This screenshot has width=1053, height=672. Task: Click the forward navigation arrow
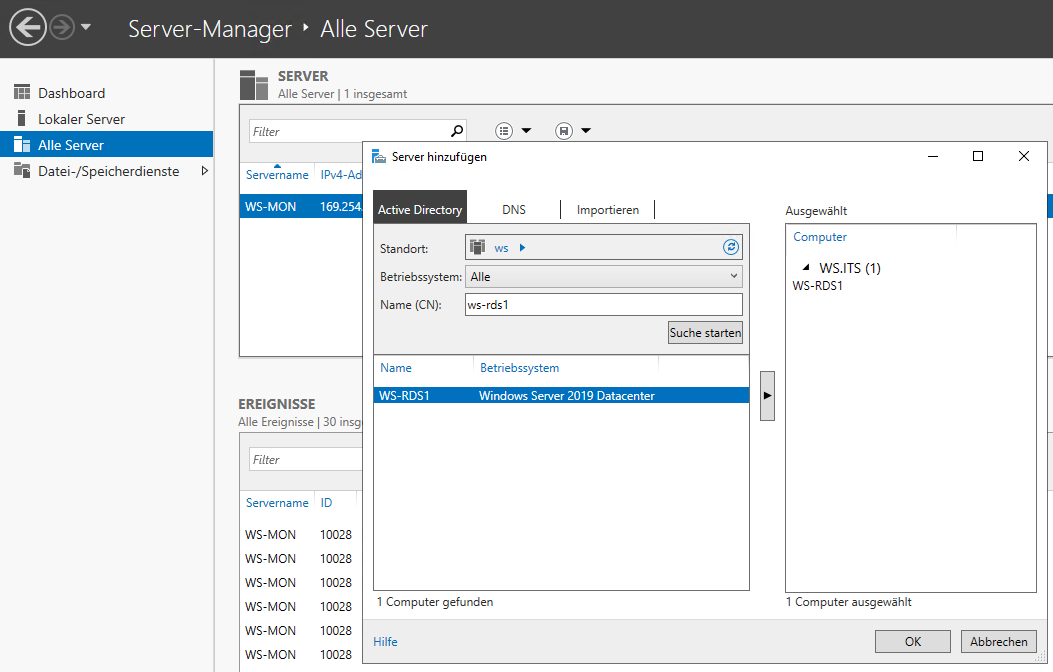click(x=62, y=28)
